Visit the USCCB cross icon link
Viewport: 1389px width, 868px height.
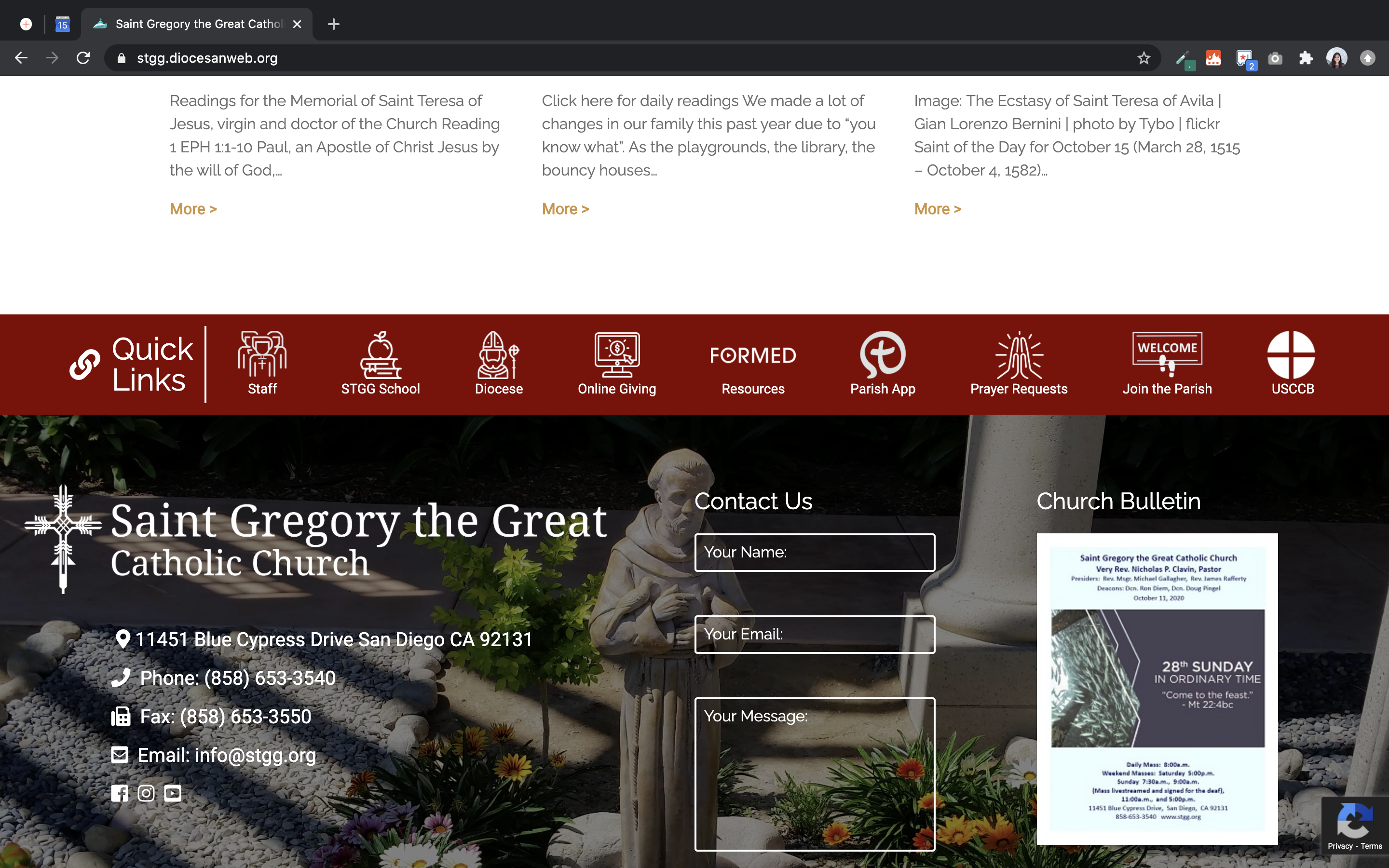pyautogui.click(x=1292, y=354)
